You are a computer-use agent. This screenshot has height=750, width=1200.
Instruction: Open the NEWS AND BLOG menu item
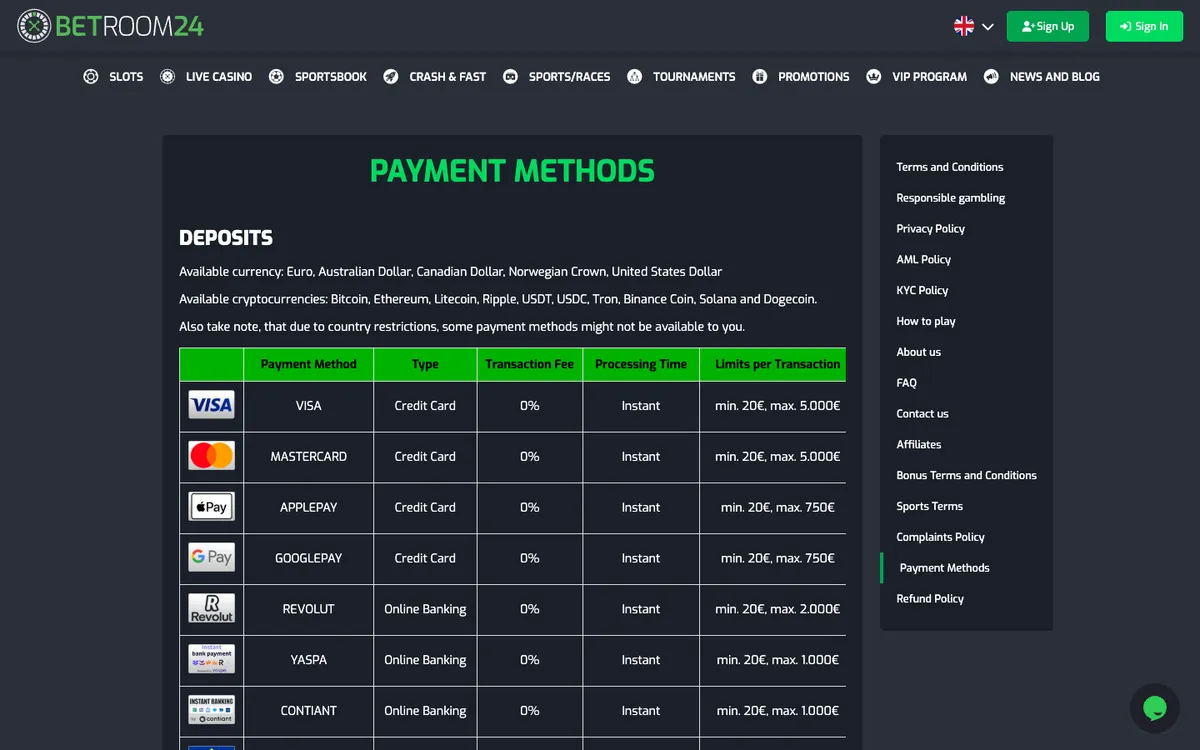coord(1055,77)
